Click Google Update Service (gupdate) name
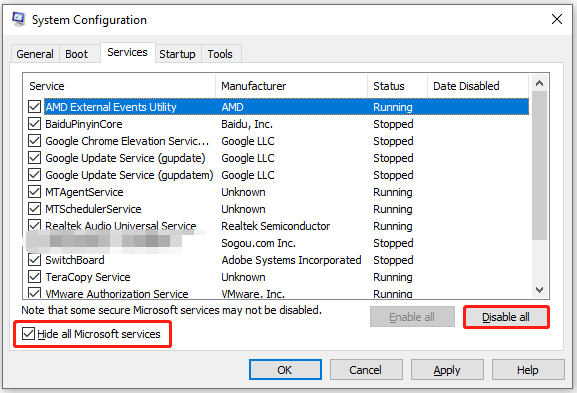Viewport: 577px width, 393px height. [x=125, y=158]
